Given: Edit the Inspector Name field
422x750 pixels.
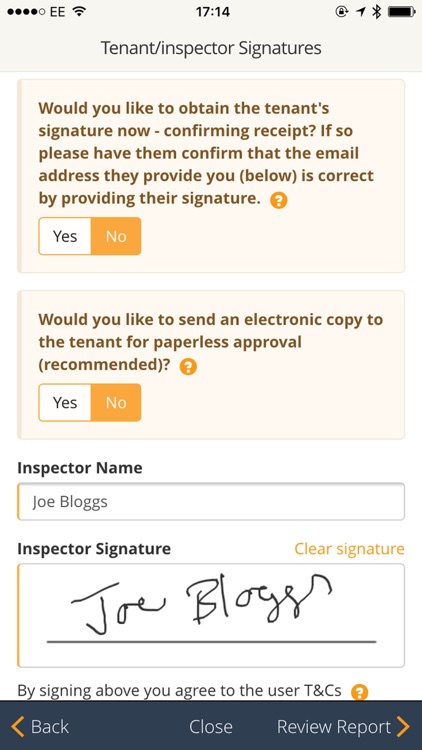Looking at the screenshot, I should (x=211, y=502).
